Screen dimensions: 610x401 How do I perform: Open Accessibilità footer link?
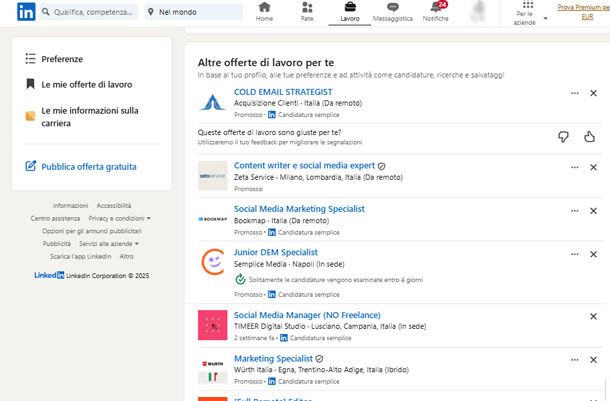(114, 206)
